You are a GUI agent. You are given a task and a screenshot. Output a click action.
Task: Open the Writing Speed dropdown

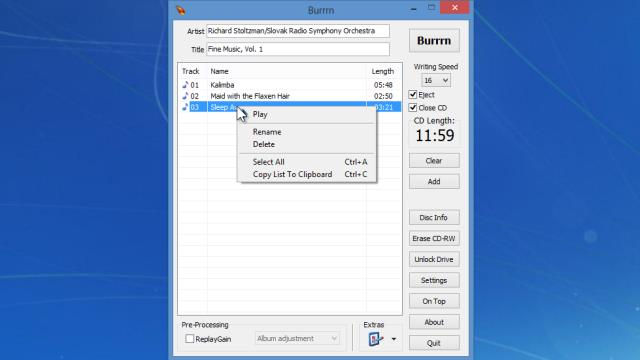click(436, 80)
